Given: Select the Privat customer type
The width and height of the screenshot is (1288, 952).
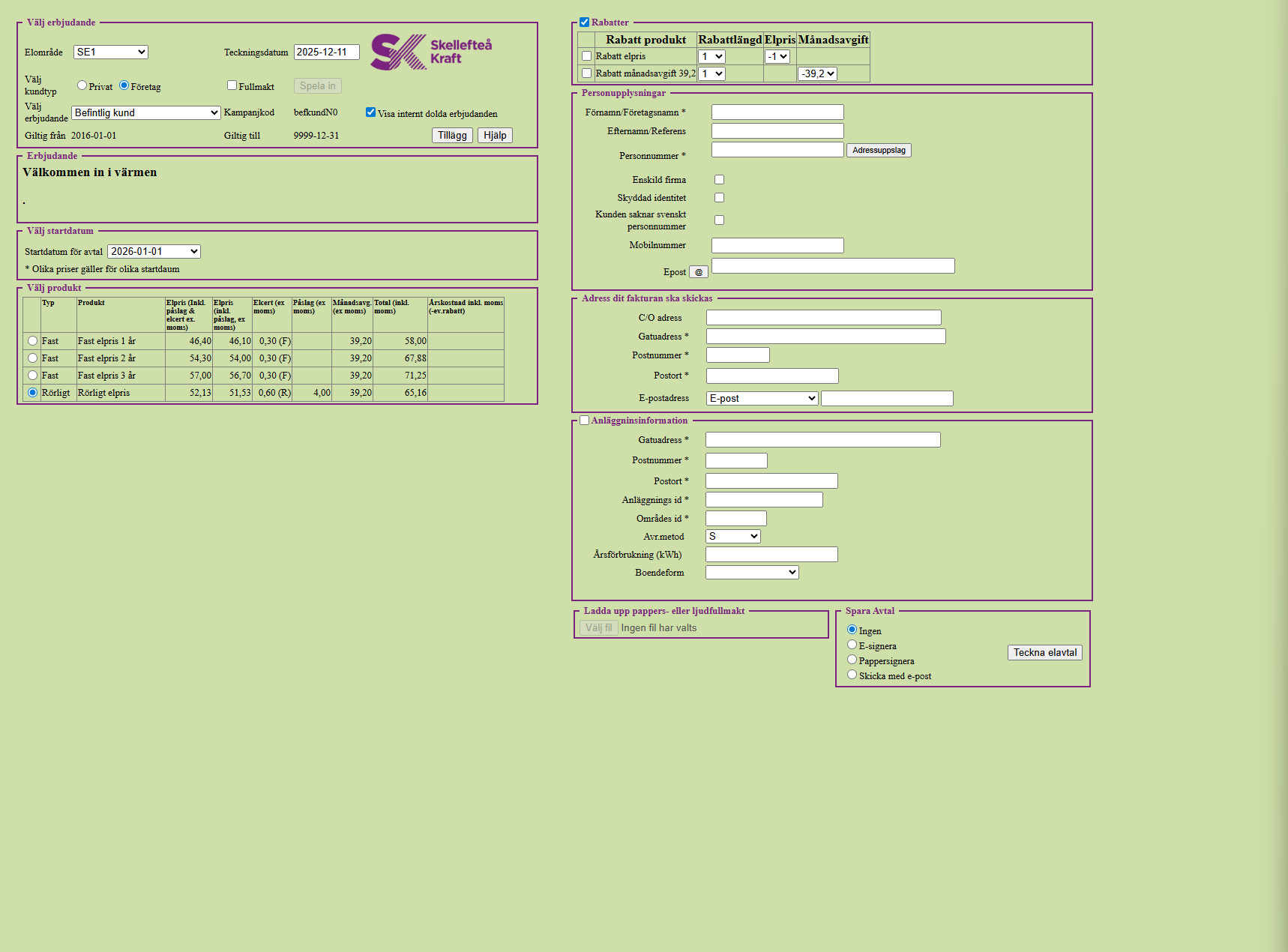Looking at the screenshot, I should 82,85.
